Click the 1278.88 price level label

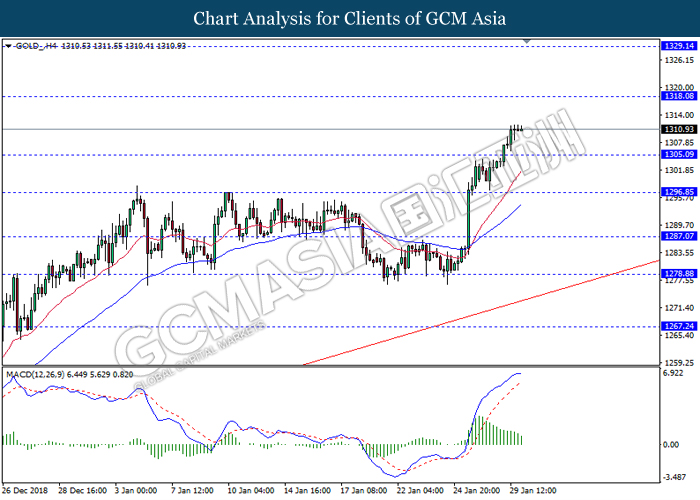coord(679,274)
